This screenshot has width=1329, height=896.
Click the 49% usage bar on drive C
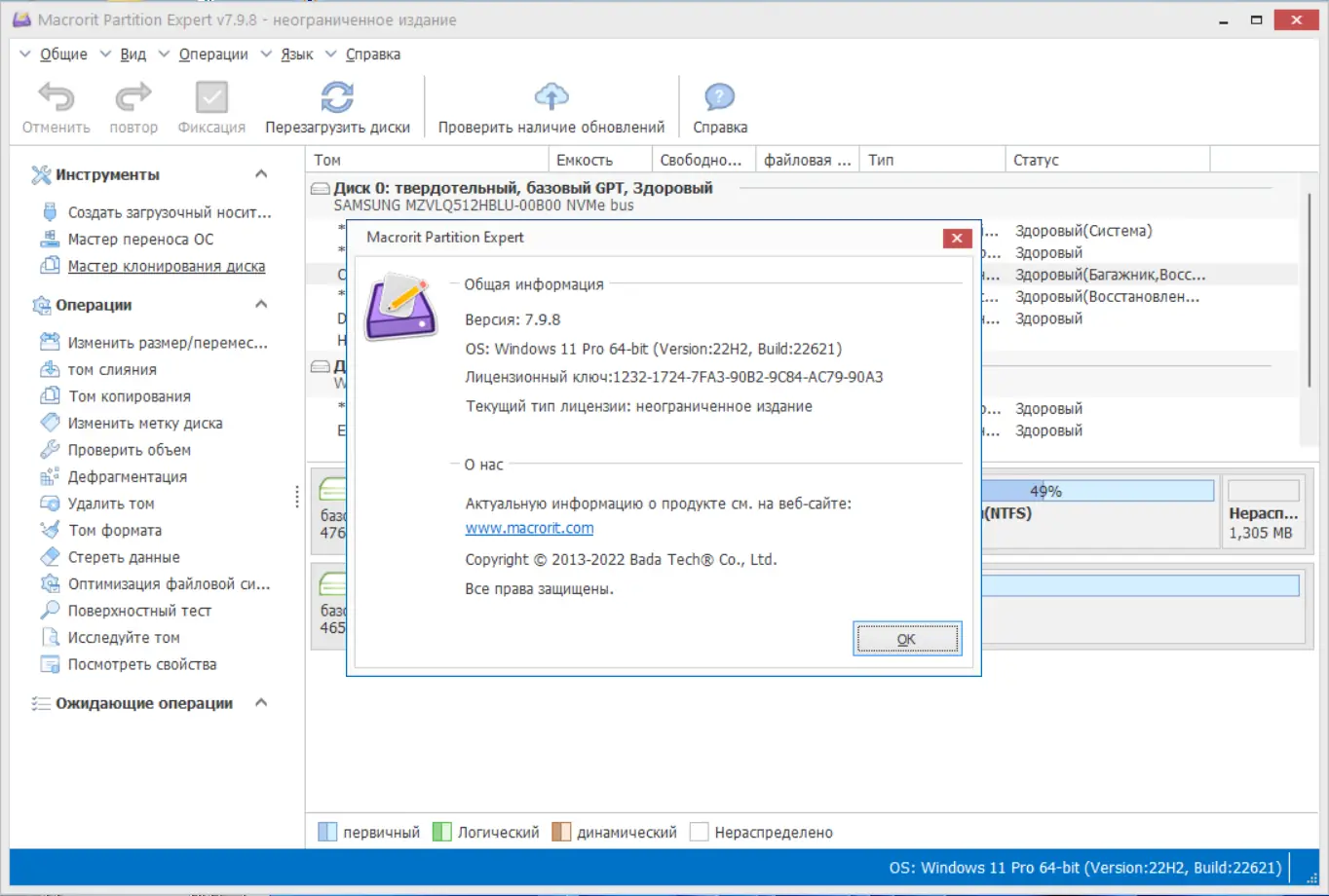coord(1044,491)
